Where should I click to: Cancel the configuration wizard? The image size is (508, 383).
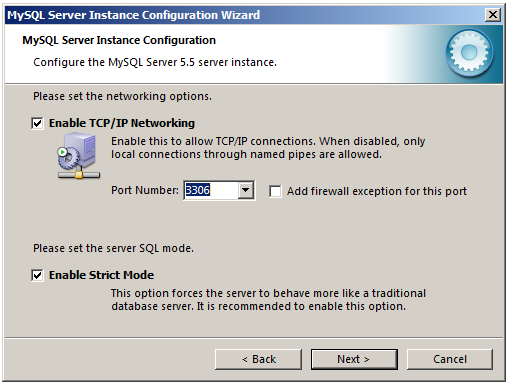[450, 359]
